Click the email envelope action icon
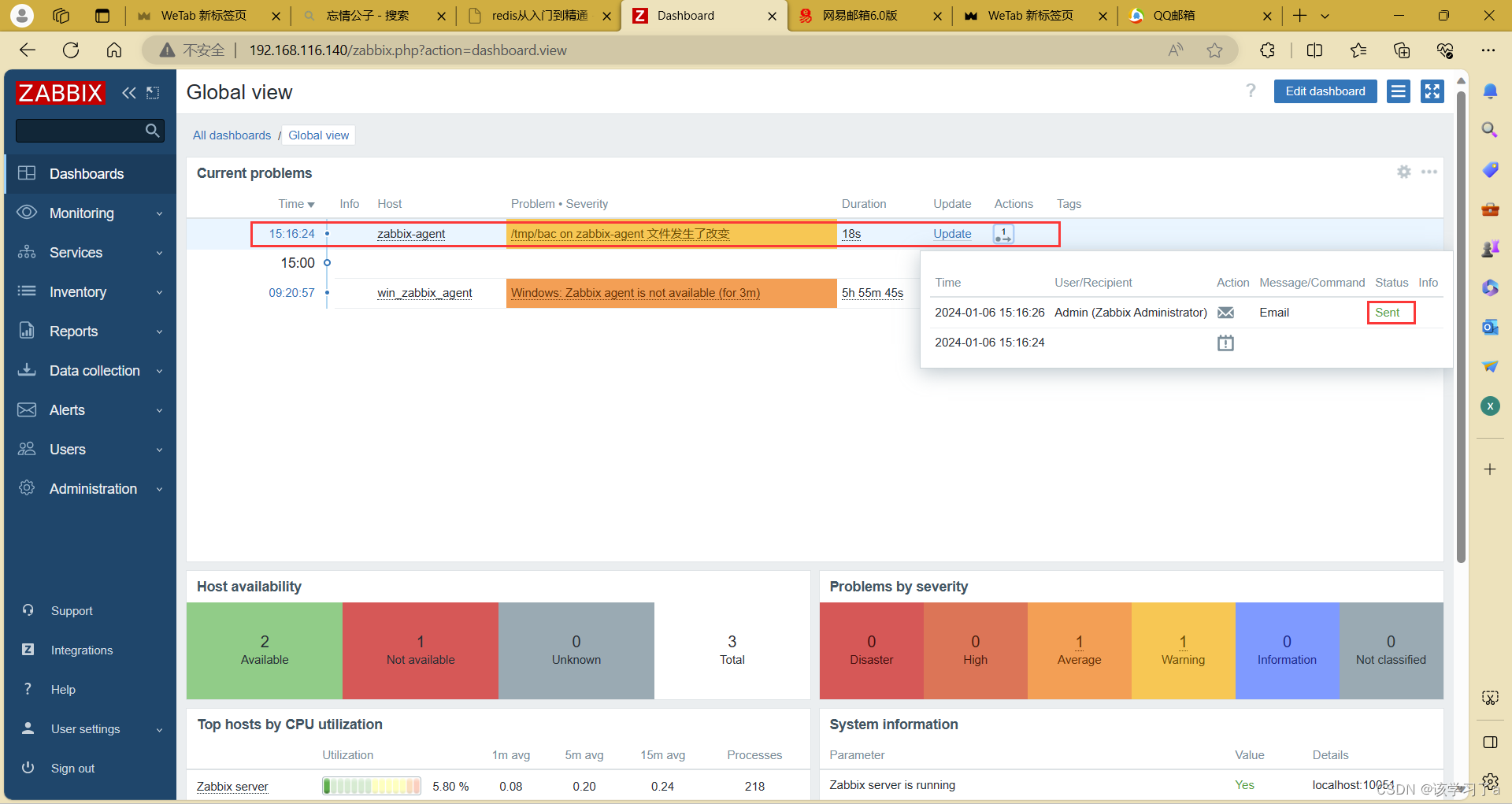The height and width of the screenshot is (804, 1512). (1225, 313)
